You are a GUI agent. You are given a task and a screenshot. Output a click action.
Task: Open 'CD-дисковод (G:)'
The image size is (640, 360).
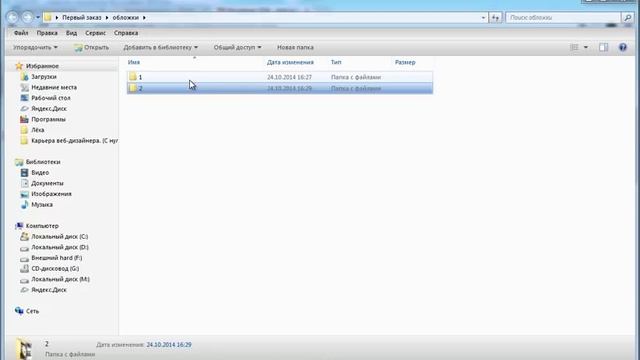55,269
